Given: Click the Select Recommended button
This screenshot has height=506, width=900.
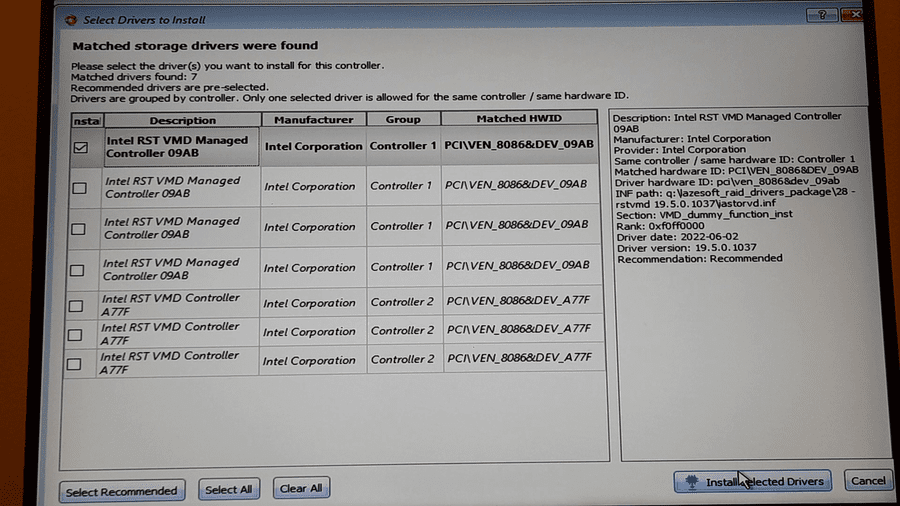Looking at the screenshot, I should tap(122, 492).
